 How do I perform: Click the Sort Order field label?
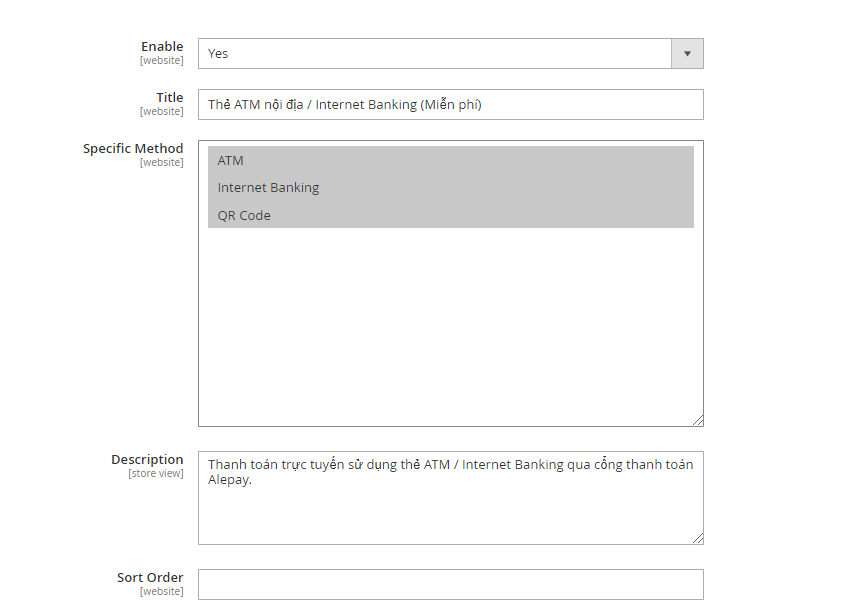coord(150,577)
